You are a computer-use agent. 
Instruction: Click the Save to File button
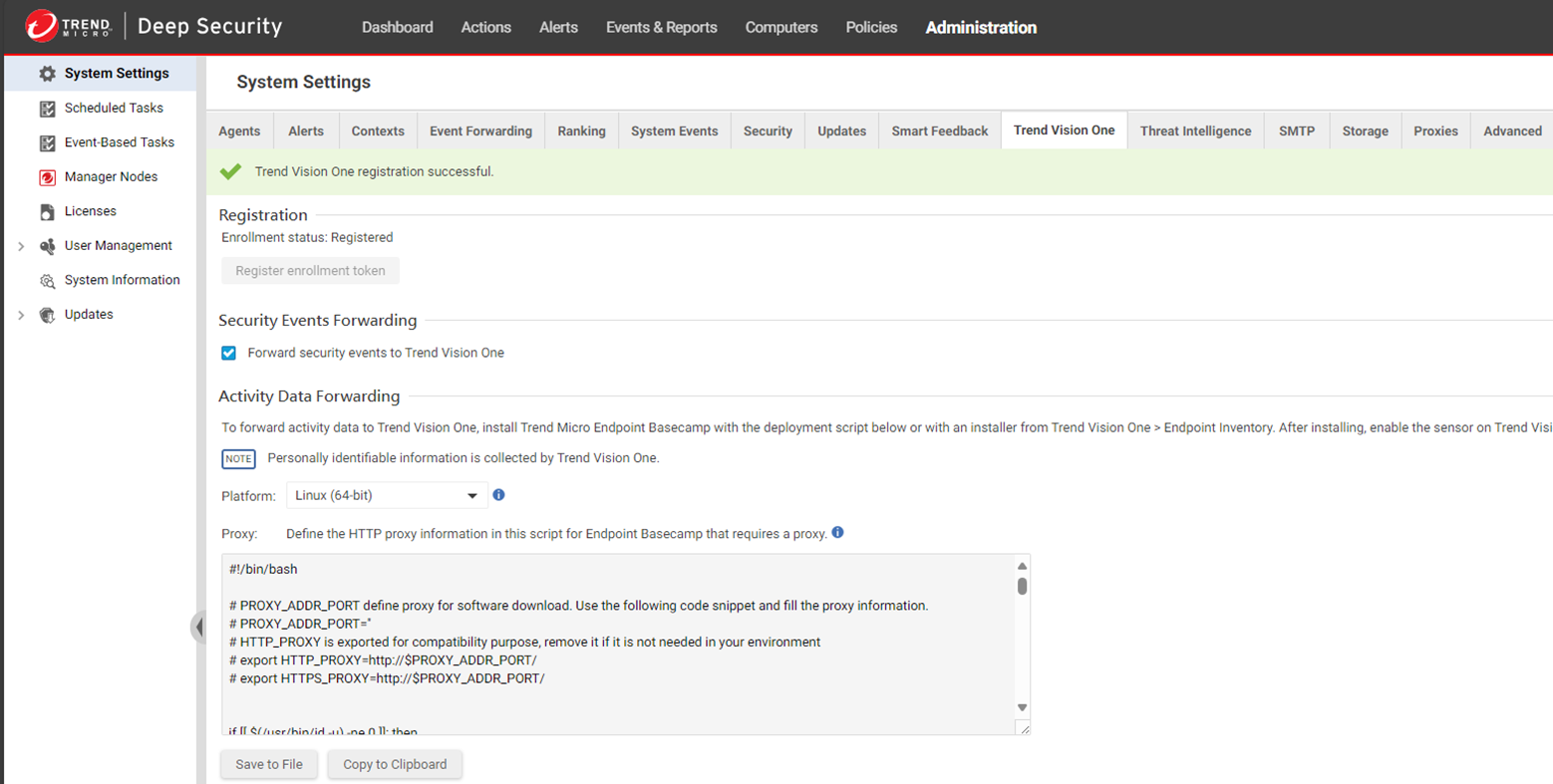coord(269,764)
